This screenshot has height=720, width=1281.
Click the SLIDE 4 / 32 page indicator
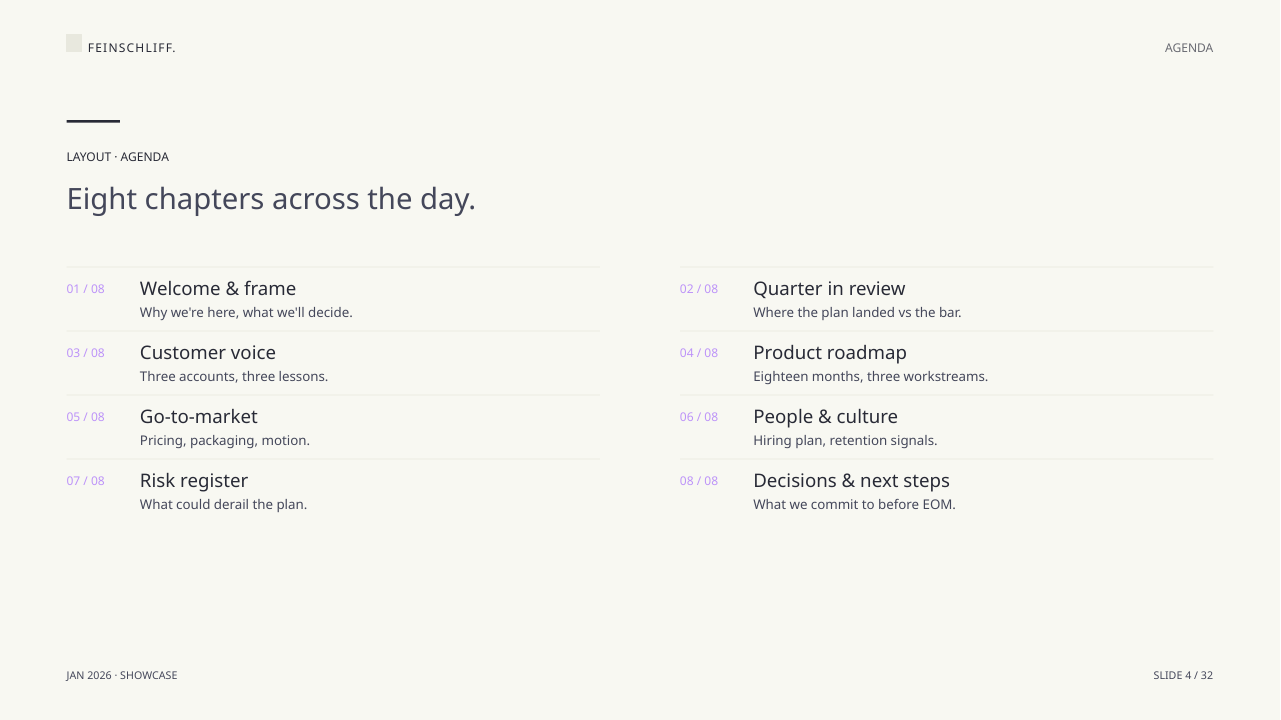coord(1183,675)
